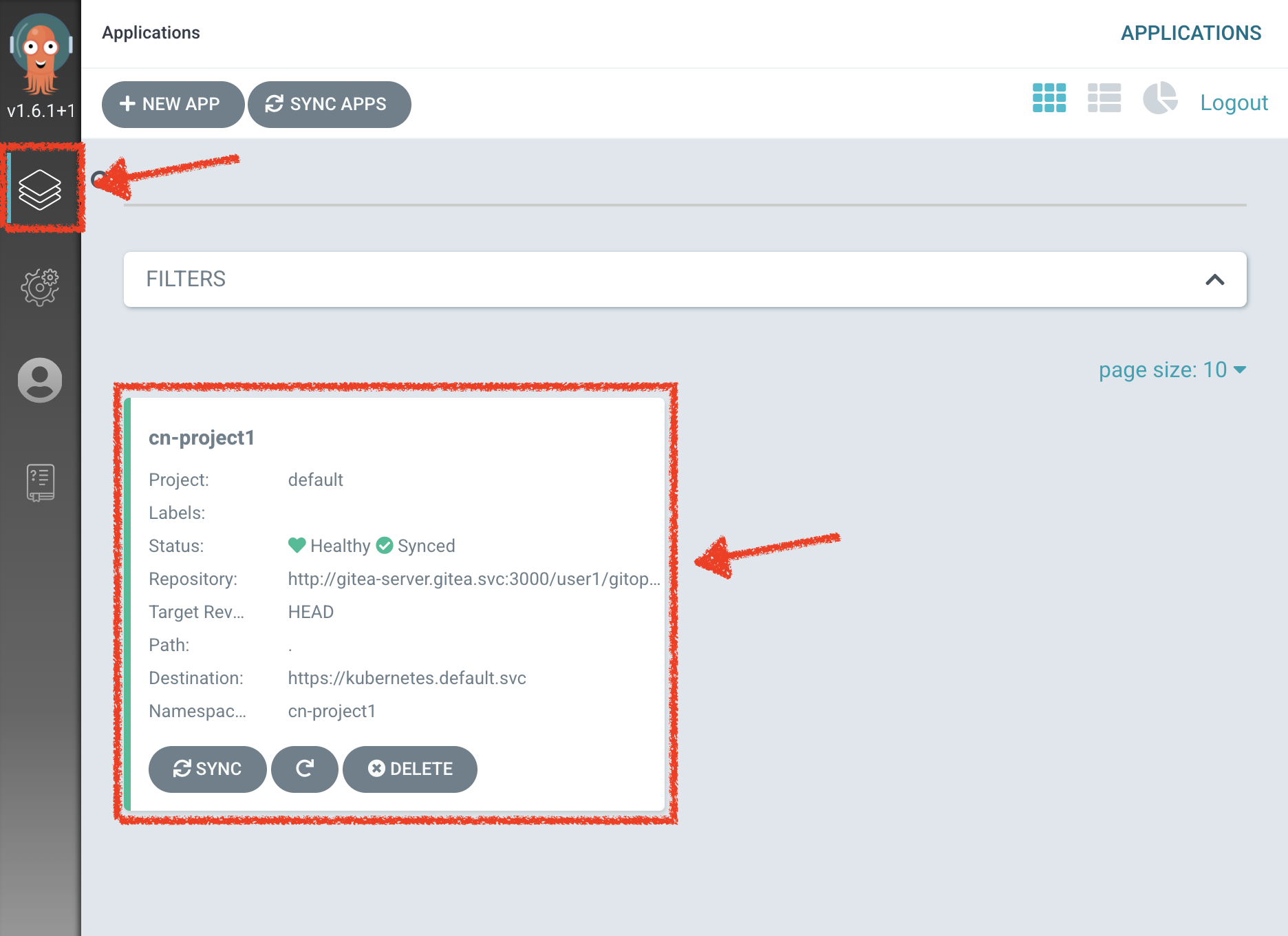Switch to pie chart summary view
This screenshot has width=1288, height=936.
tap(1160, 98)
